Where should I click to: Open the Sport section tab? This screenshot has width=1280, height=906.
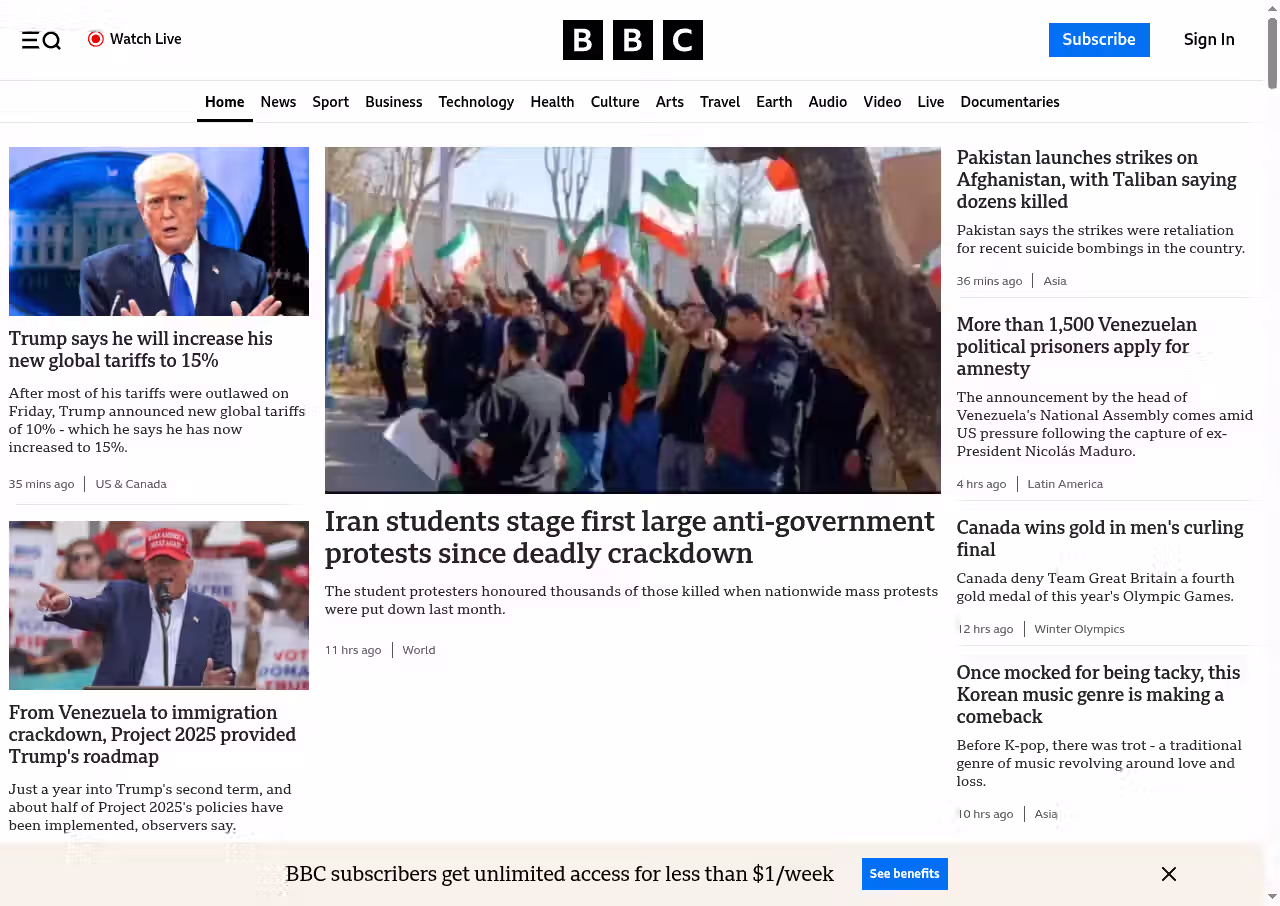pos(330,102)
